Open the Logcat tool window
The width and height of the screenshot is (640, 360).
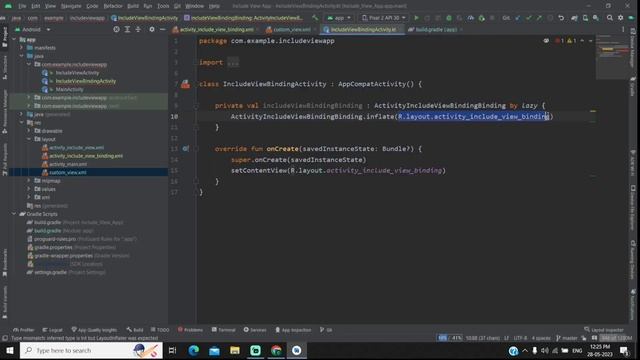tap(52, 330)
